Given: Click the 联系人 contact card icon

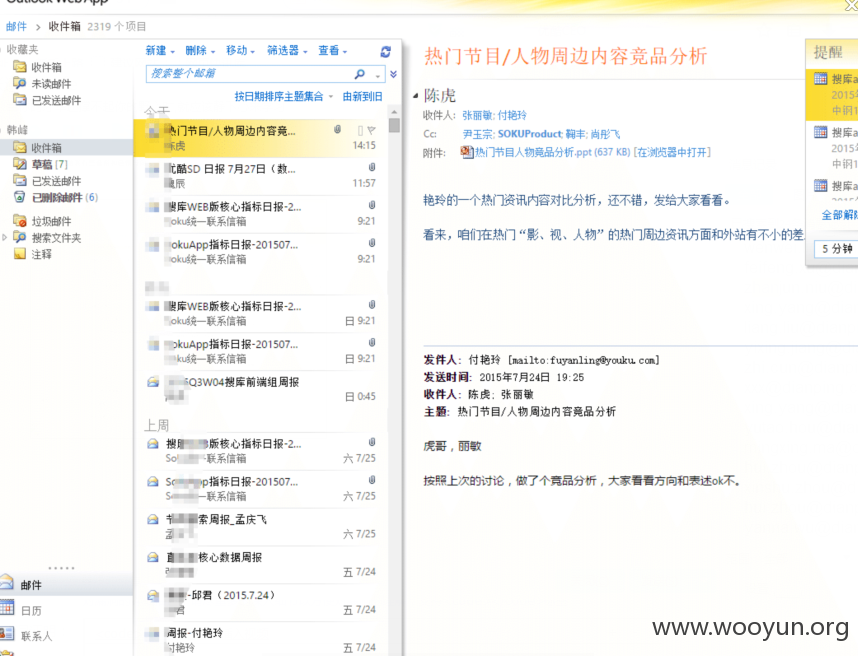Looking at the screenshot, I should pyautogui.click(x=7, y=634).
